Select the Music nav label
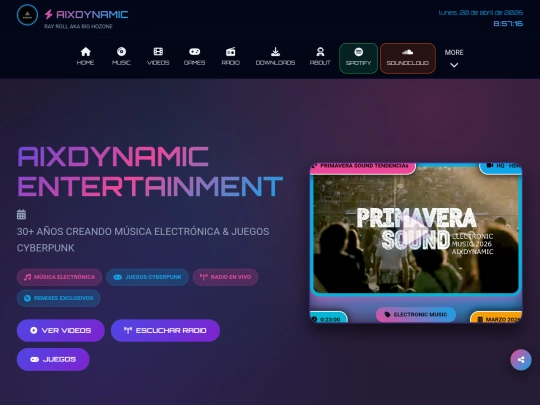The height and width of the screenshot is (405, 540). tap(121, 63)
